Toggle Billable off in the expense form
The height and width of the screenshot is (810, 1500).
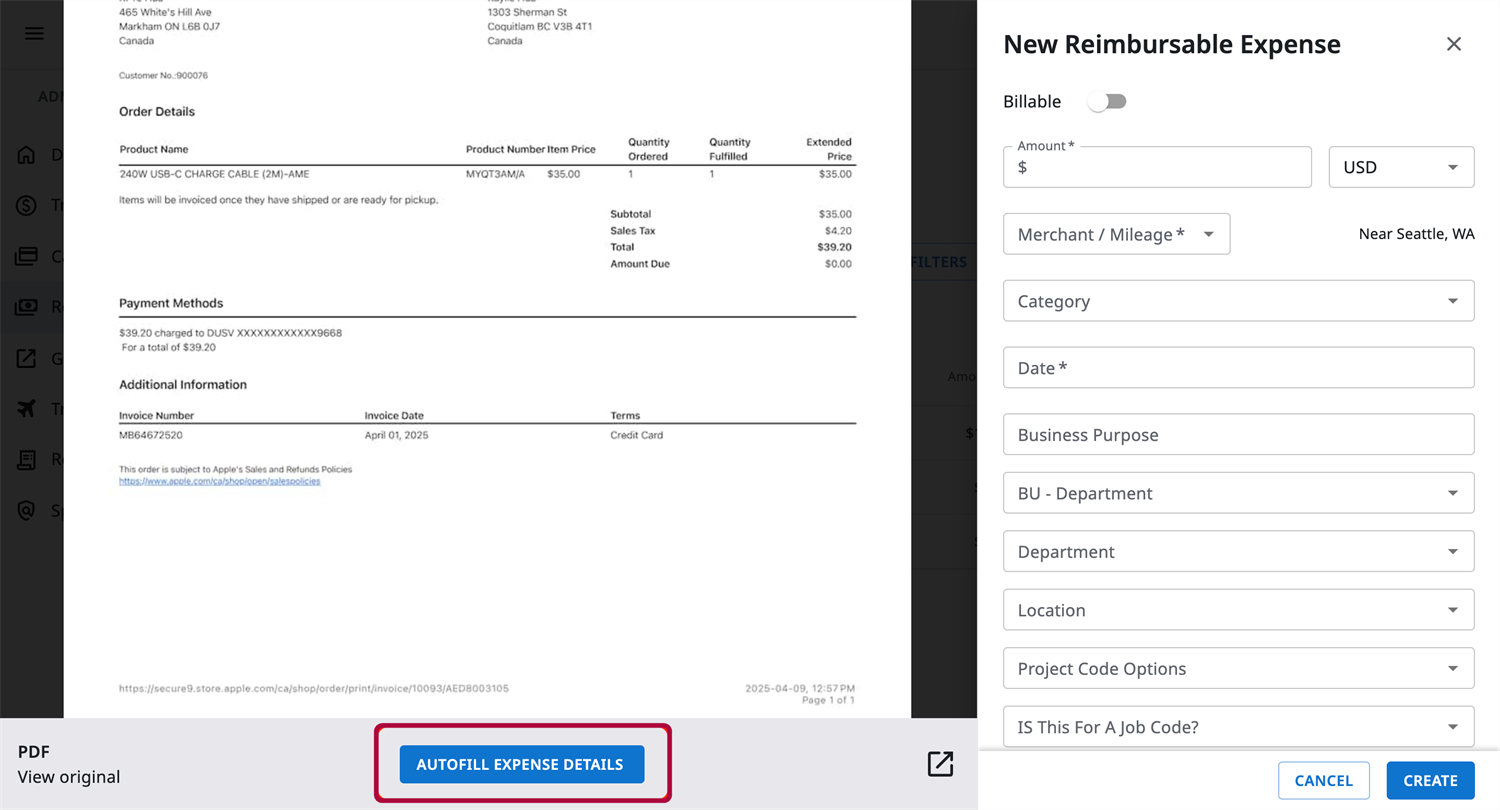(1107, 101)
